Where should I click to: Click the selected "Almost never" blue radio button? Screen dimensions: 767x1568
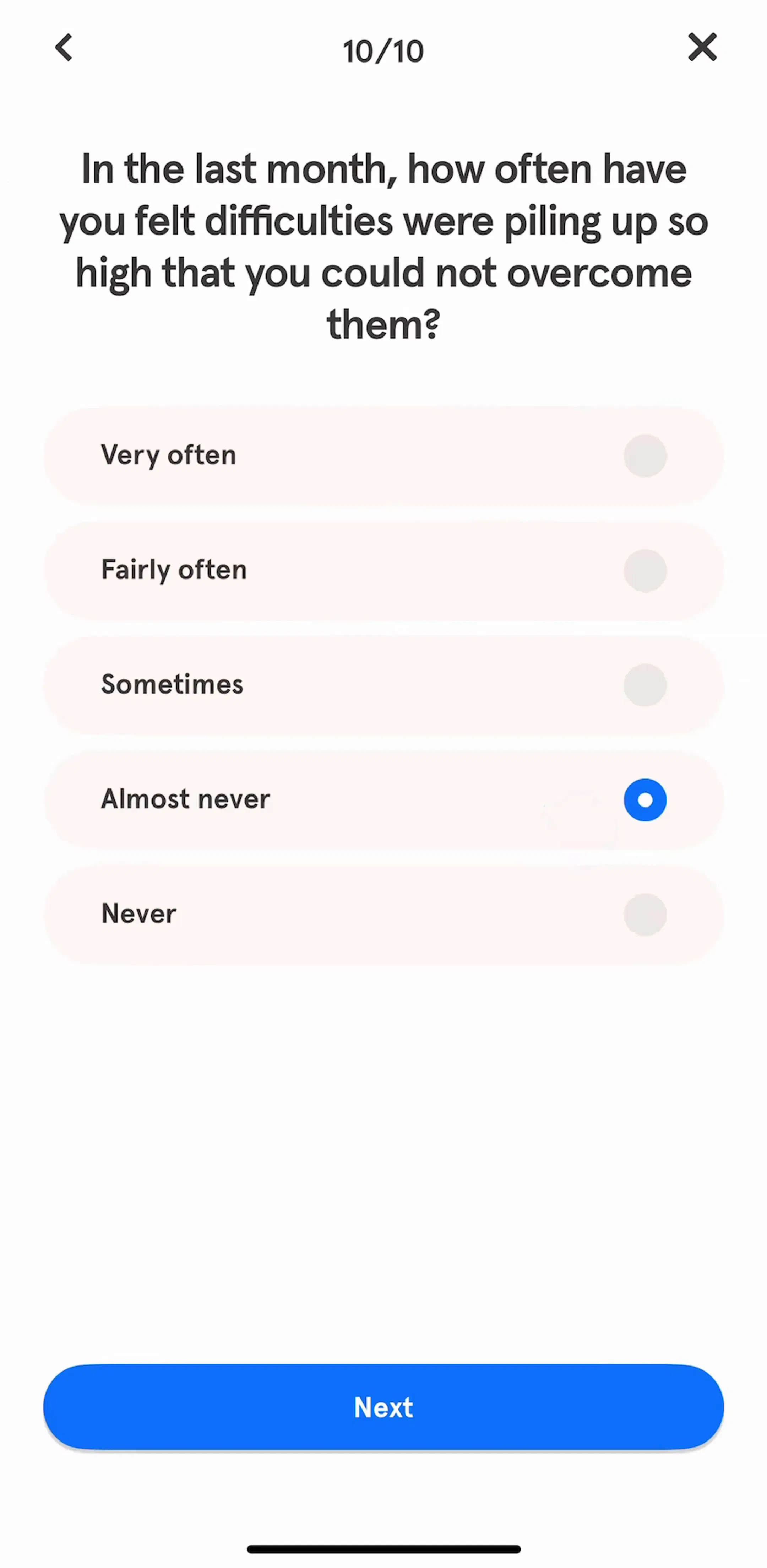click(x=645, y=799)
